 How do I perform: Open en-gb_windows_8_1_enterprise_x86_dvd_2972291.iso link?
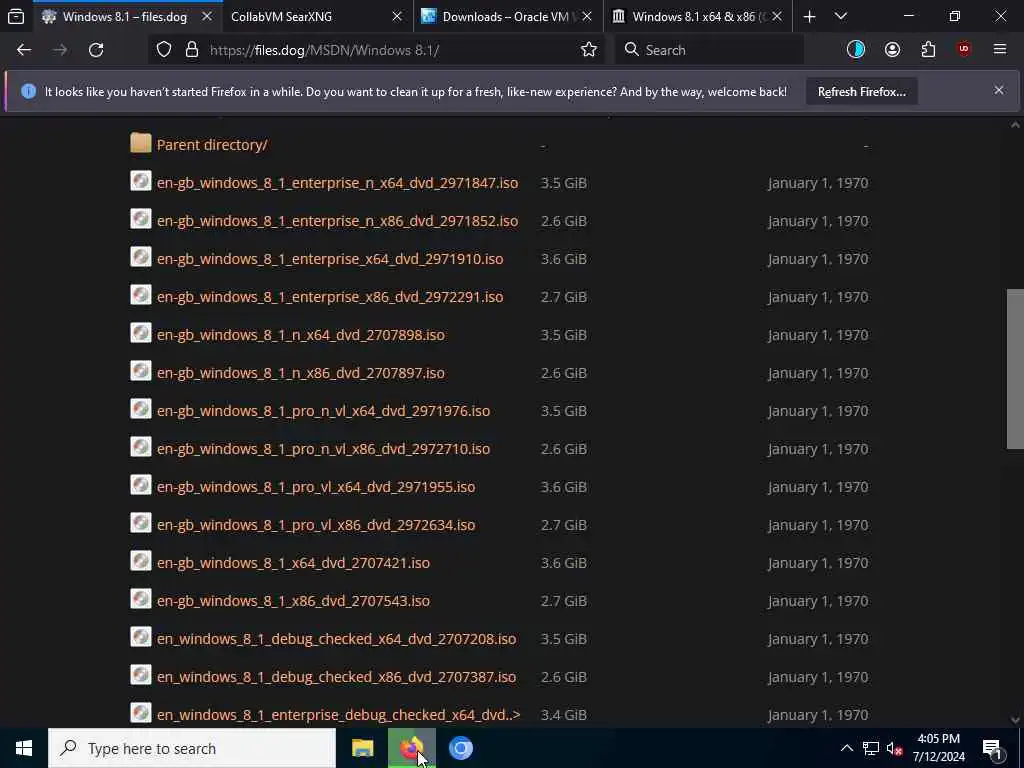[x=330, y=296]
